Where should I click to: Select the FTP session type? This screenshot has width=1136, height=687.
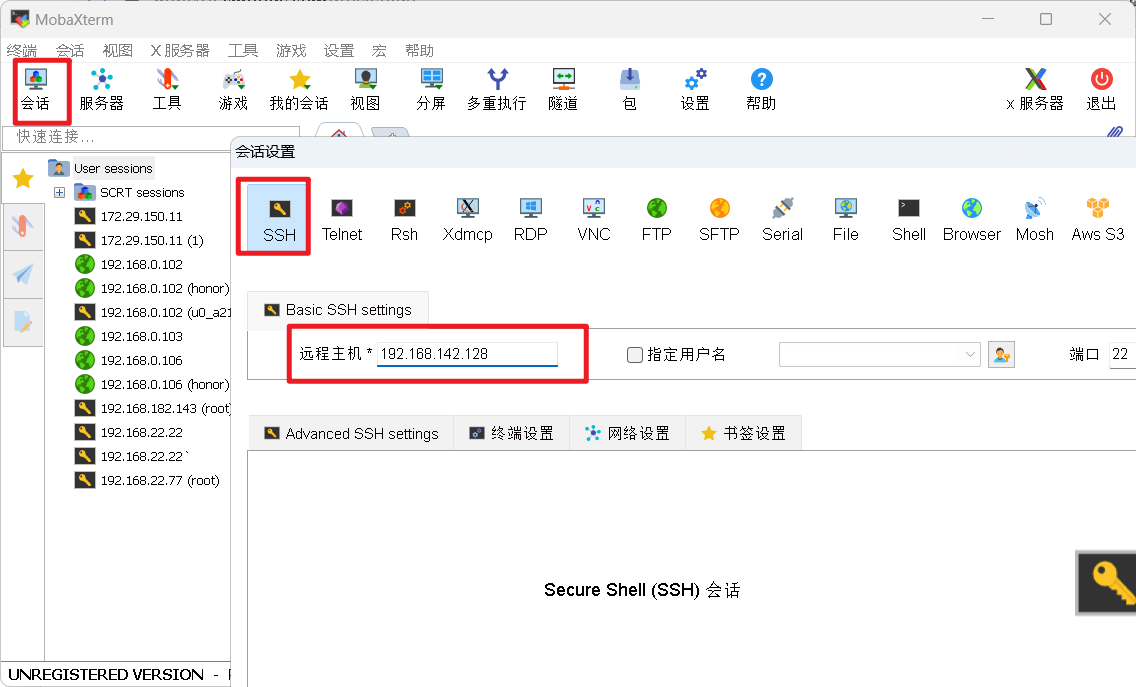point(656,220)
